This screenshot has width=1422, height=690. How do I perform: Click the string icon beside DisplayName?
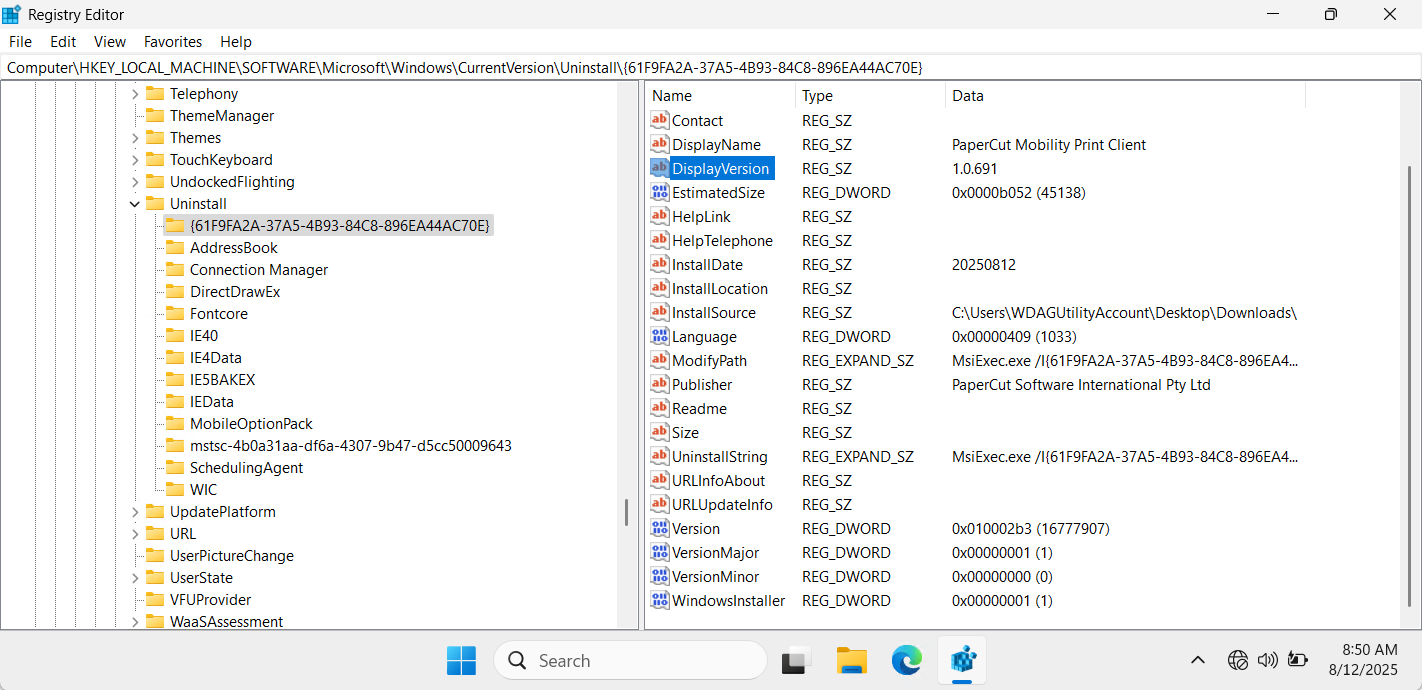pos(659,145)
